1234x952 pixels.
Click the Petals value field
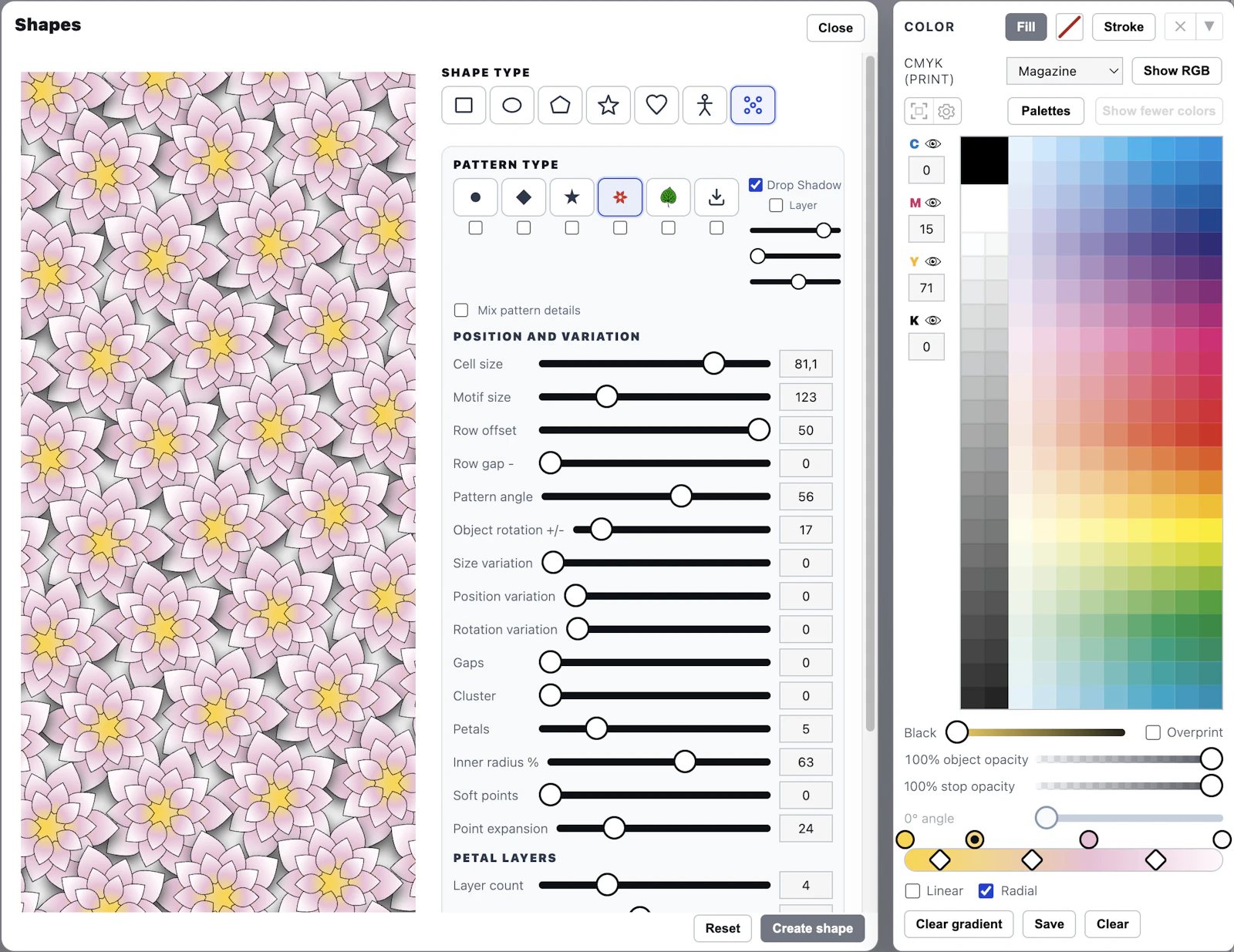(806, 729)
